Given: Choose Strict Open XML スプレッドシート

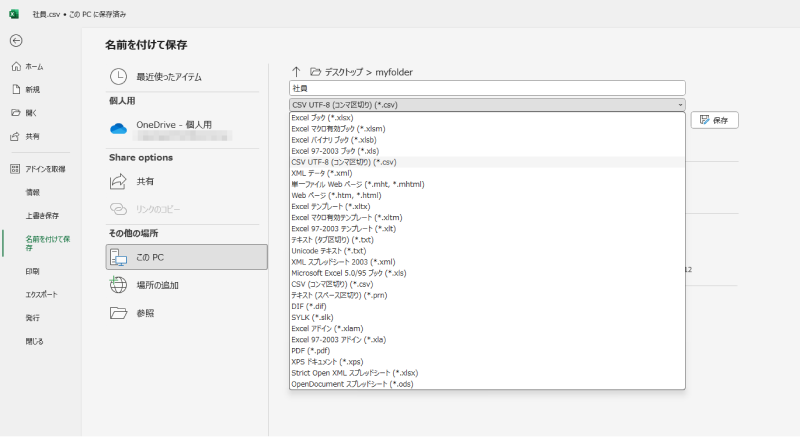Looking at the screenshot, I should click(x=487, y=373).
